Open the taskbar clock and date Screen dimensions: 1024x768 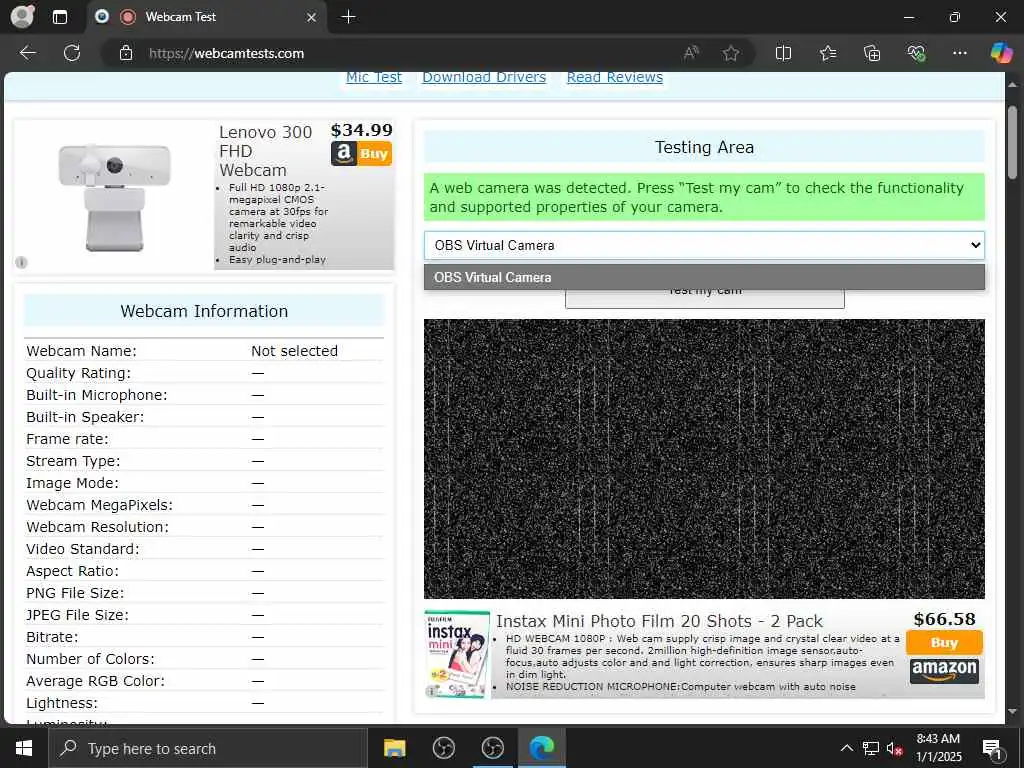click(x=938, y=748)
